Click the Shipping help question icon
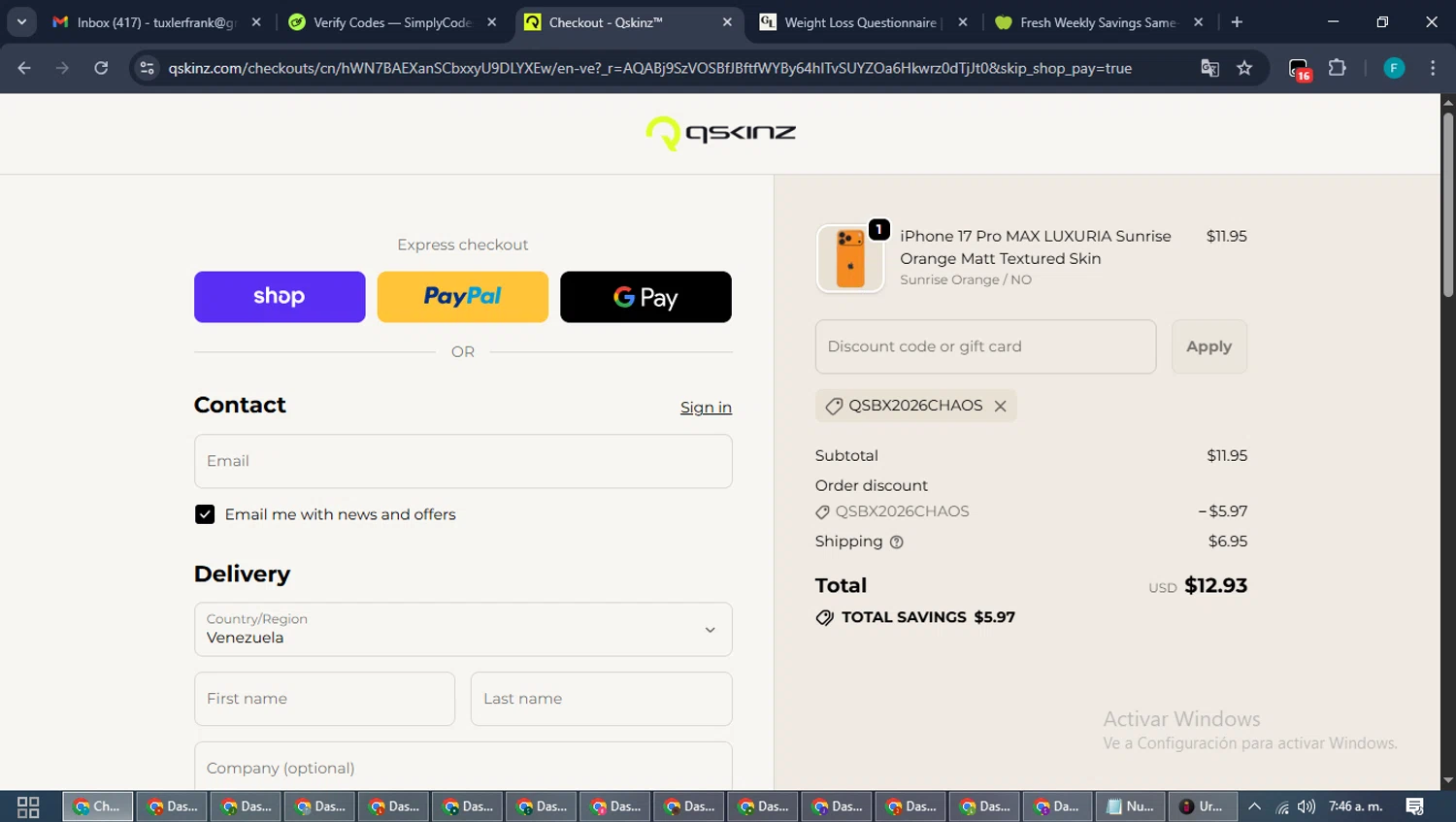The width and height of the screenshot is (1456, 822). (x=897, y=543)
